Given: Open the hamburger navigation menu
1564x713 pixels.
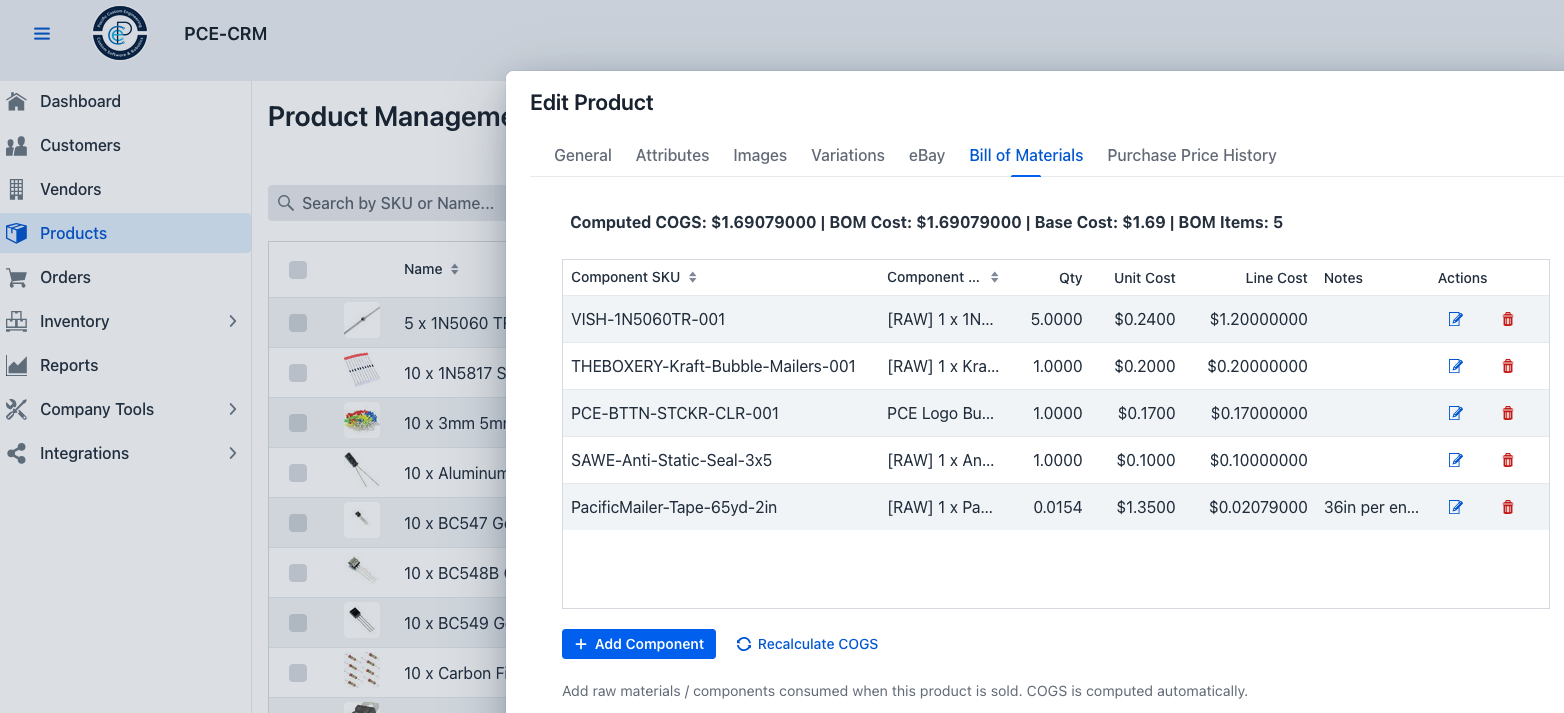Looking at the screenshot, I should coord(42,34).
